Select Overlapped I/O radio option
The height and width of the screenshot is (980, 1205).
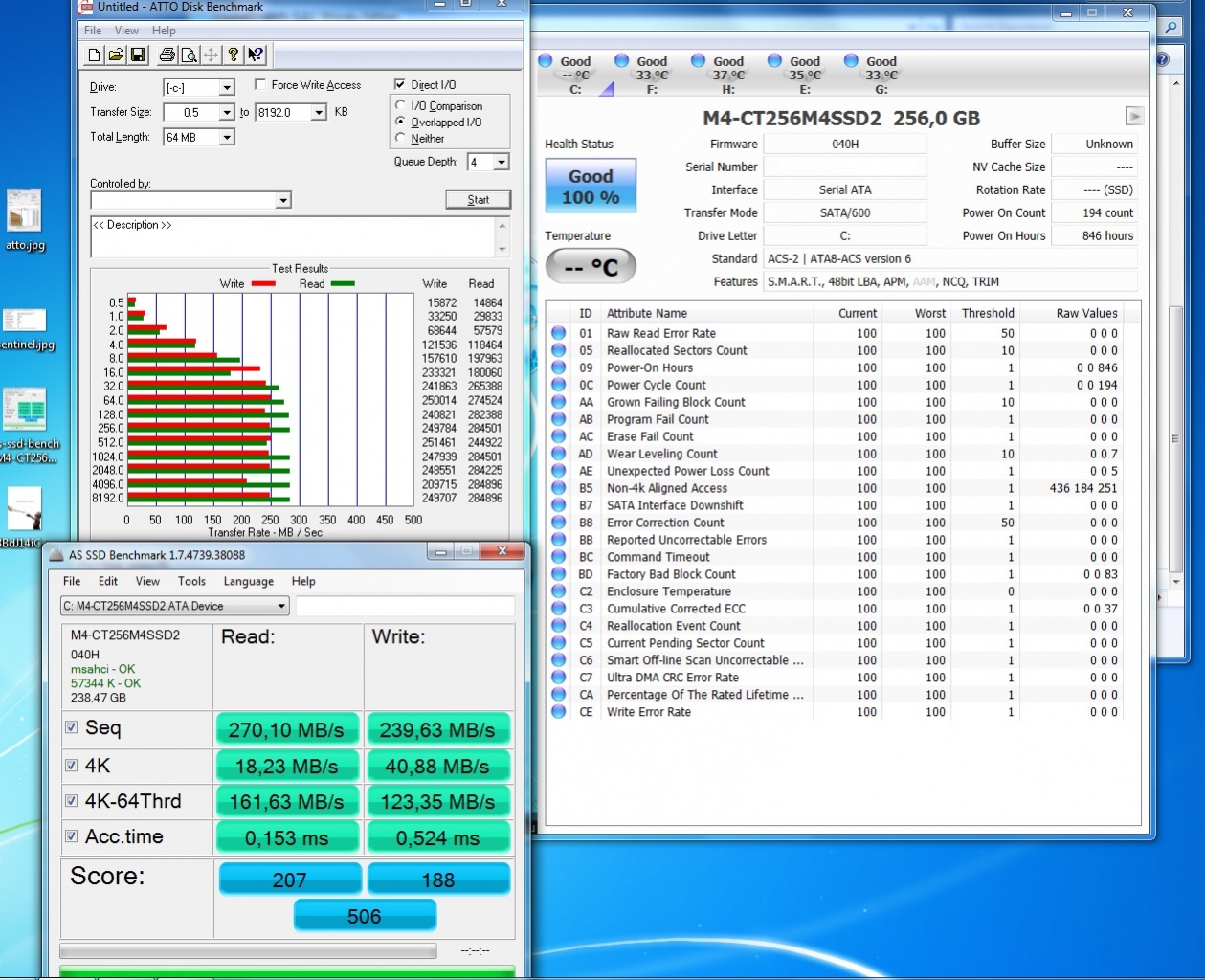point(400,122)
